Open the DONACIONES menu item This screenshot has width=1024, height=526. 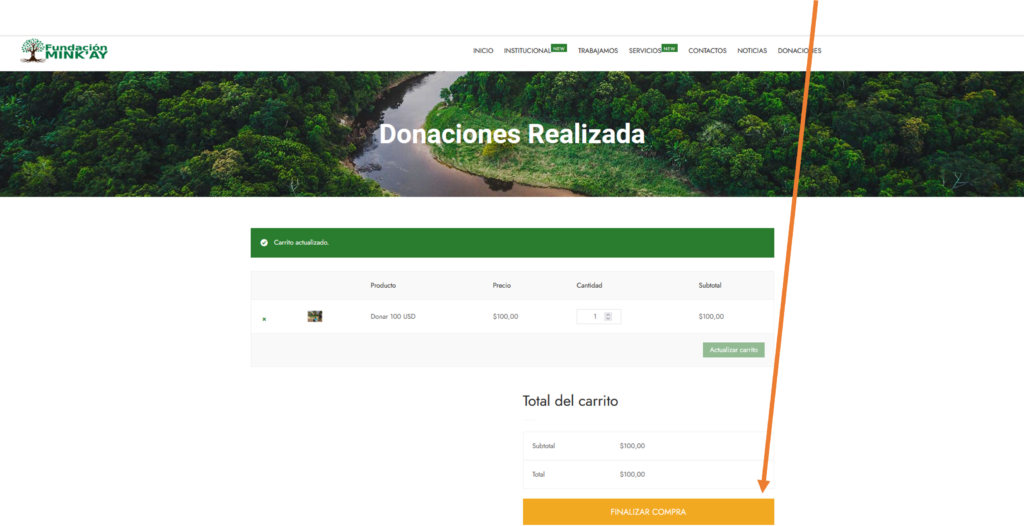[799, 51]
